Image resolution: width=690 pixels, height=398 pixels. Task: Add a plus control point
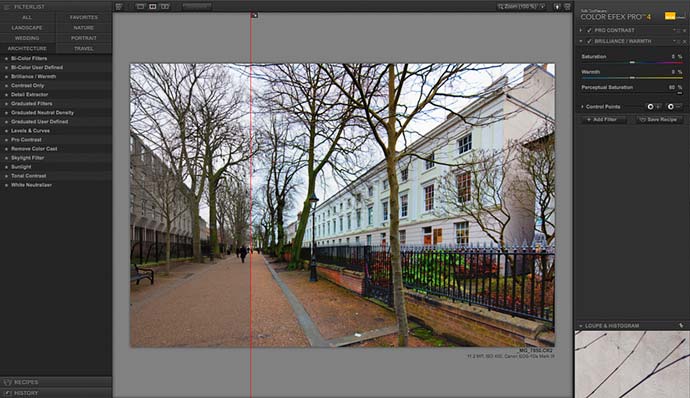[653, 107]
